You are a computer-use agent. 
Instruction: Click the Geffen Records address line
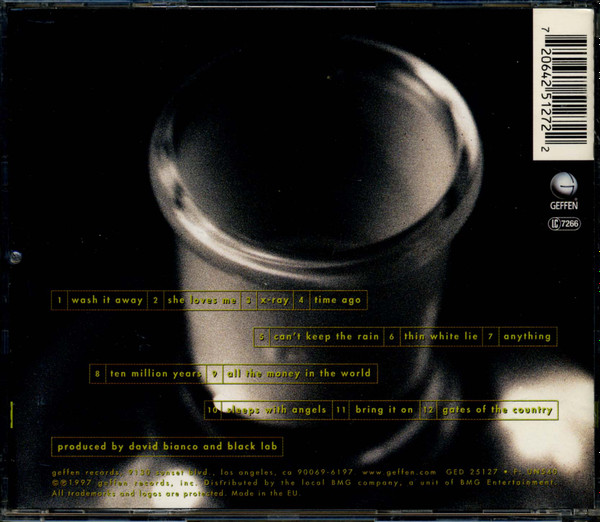point(200,471)
